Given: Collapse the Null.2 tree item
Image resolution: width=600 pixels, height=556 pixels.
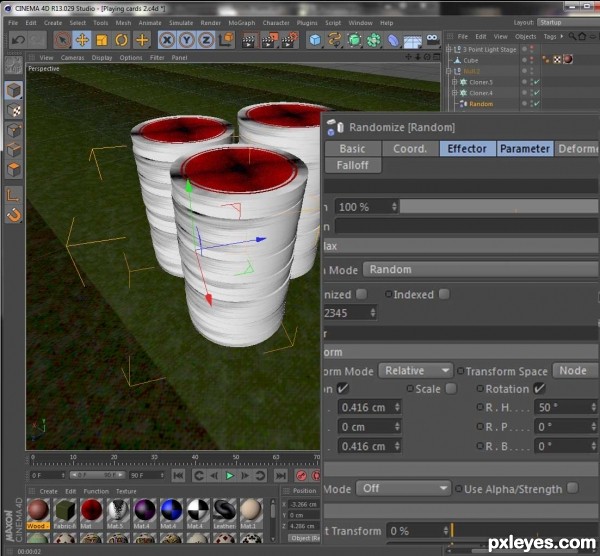Looking at the screenshot, I should click(x=449, y=71).
